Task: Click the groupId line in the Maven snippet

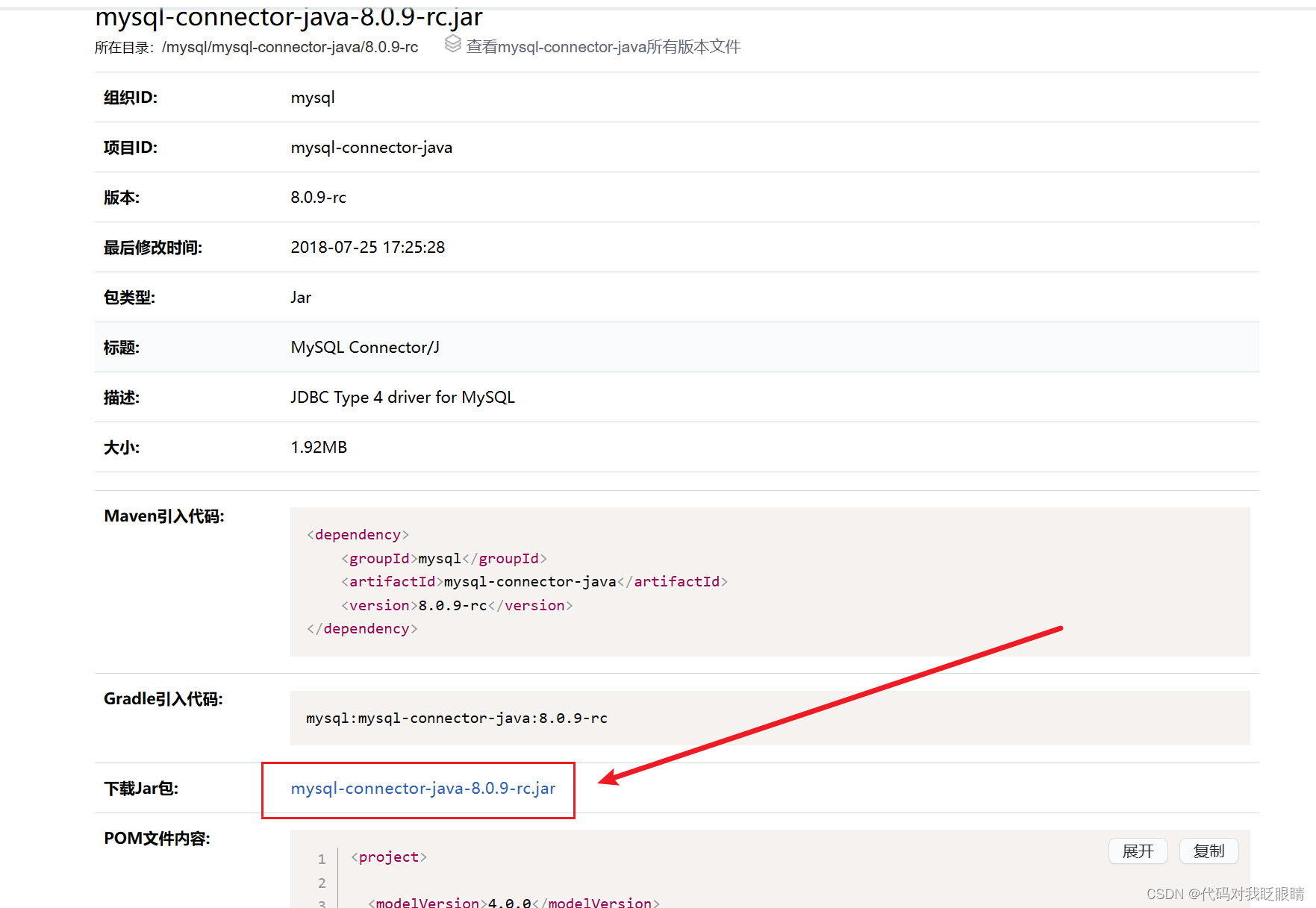Action: [x=444, y=559]
